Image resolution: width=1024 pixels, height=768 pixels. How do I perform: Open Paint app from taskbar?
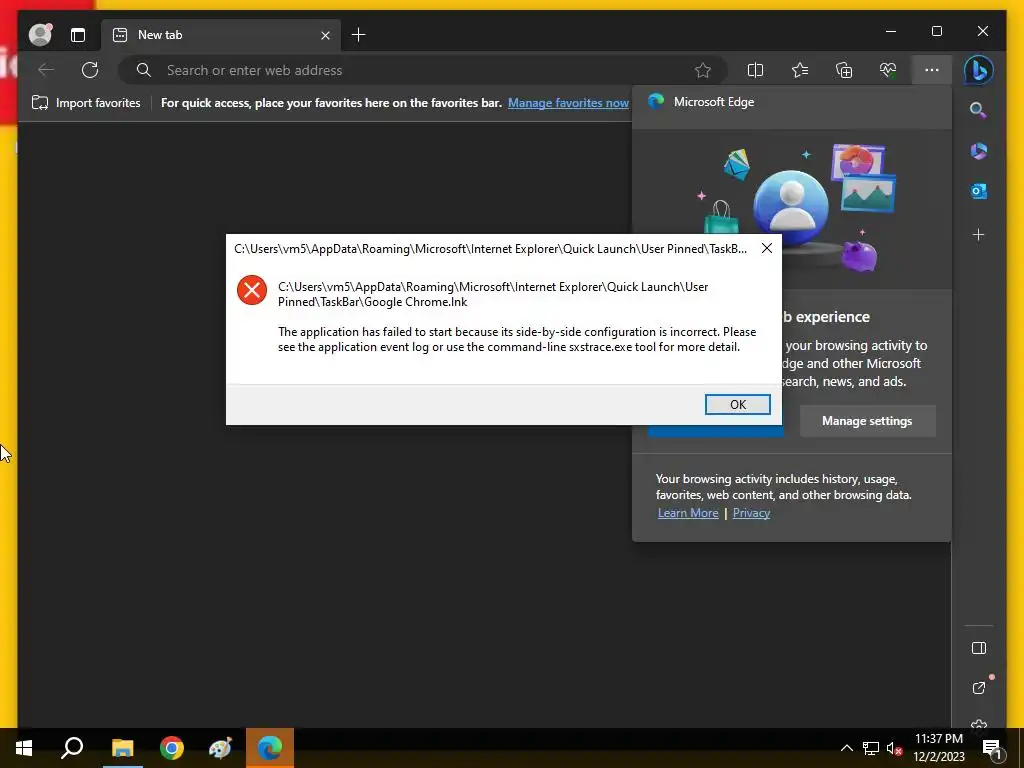(x=220, y=748)
